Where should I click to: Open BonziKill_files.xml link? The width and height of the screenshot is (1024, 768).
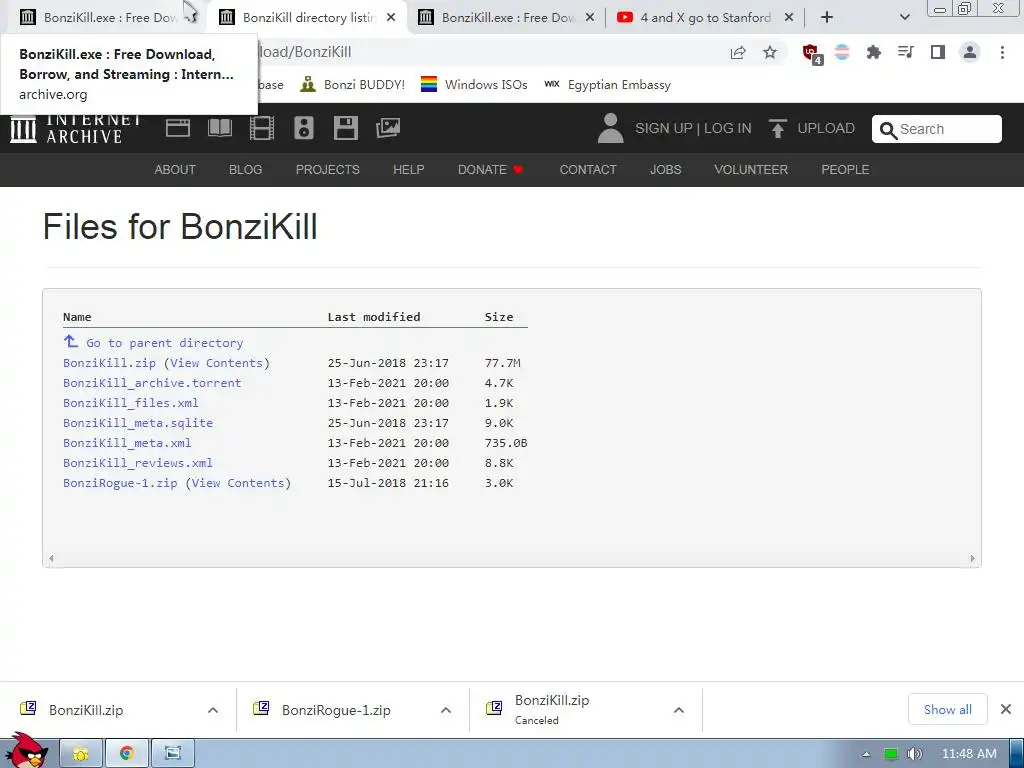point(131,403)
